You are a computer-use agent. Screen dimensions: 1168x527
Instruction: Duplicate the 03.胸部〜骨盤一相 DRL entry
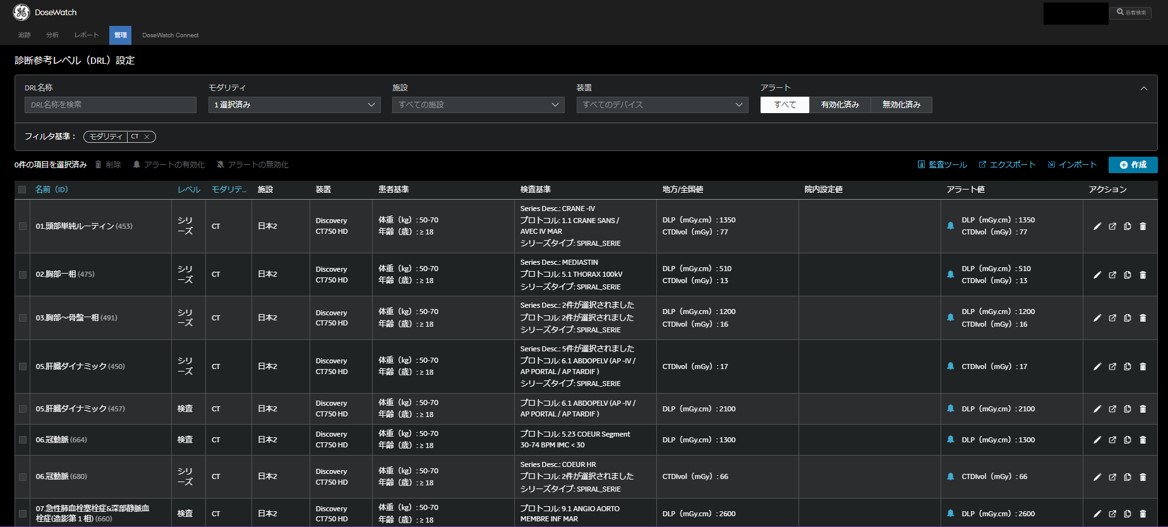(1127, 318)
